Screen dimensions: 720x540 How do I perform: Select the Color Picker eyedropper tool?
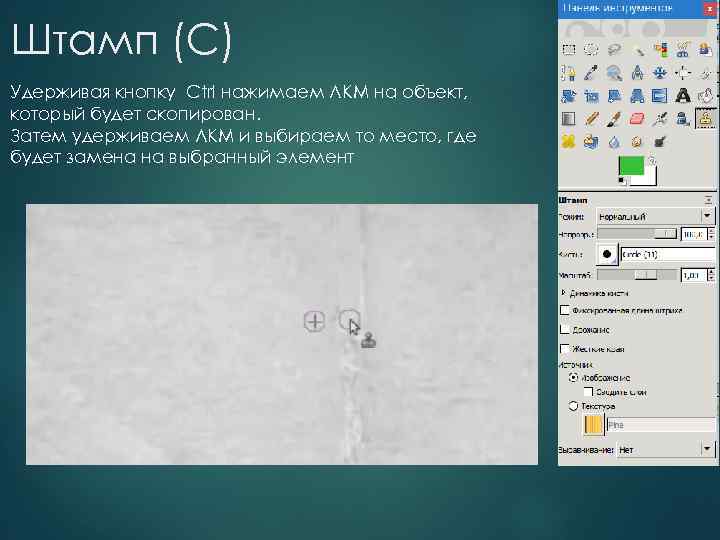[591, 73]
